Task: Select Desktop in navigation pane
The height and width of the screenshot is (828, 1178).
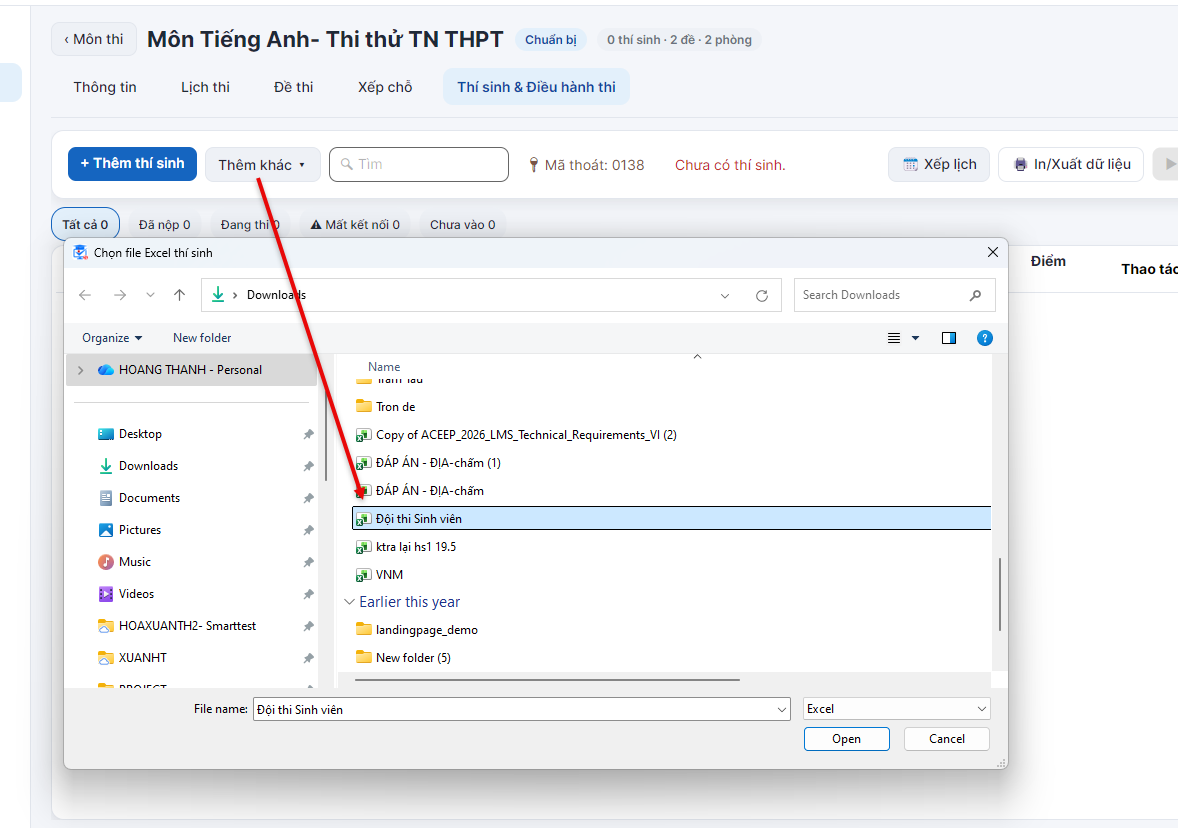Action: (140, 434)
